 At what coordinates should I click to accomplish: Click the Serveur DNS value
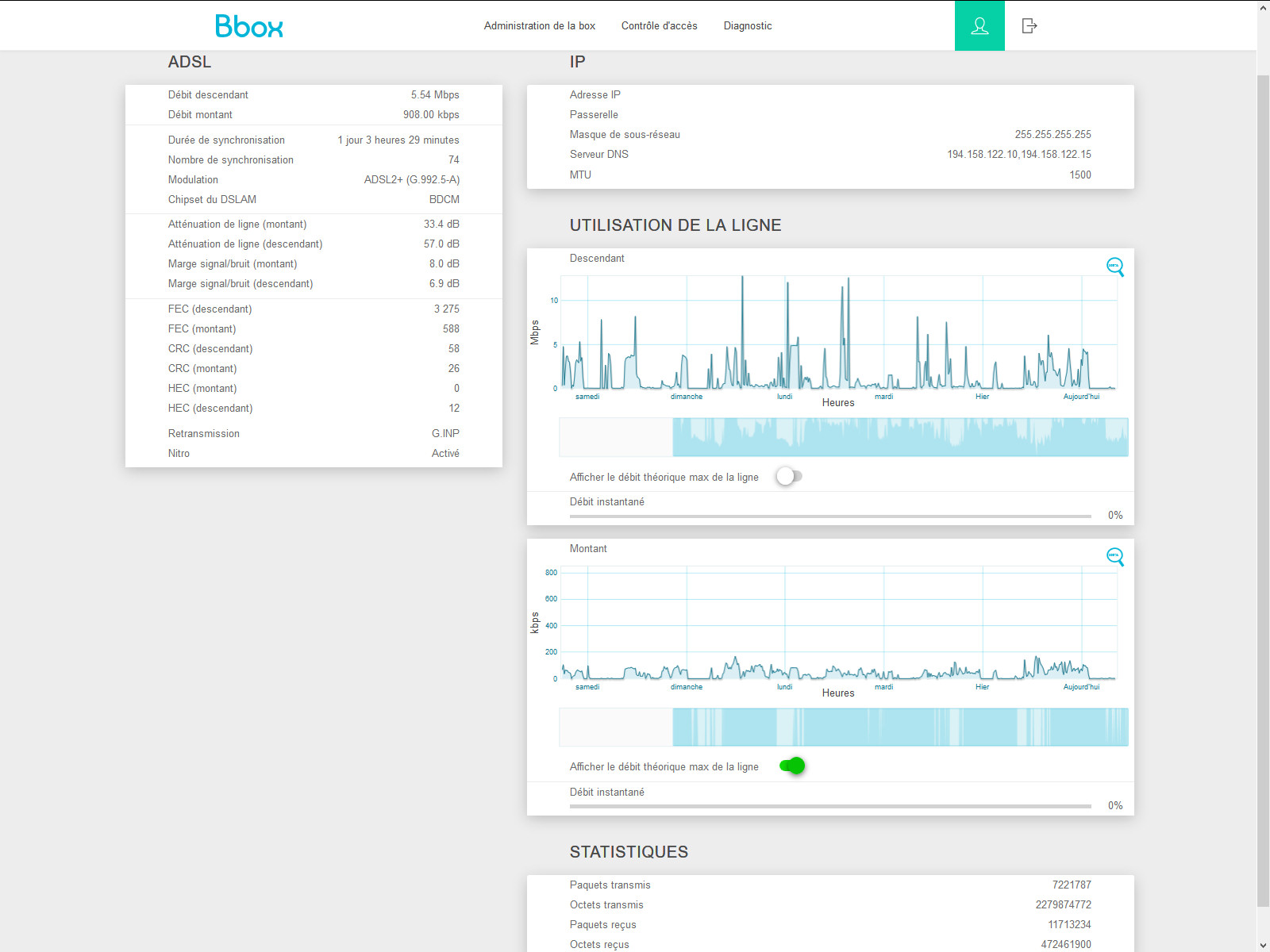[x=1018, y=154]
